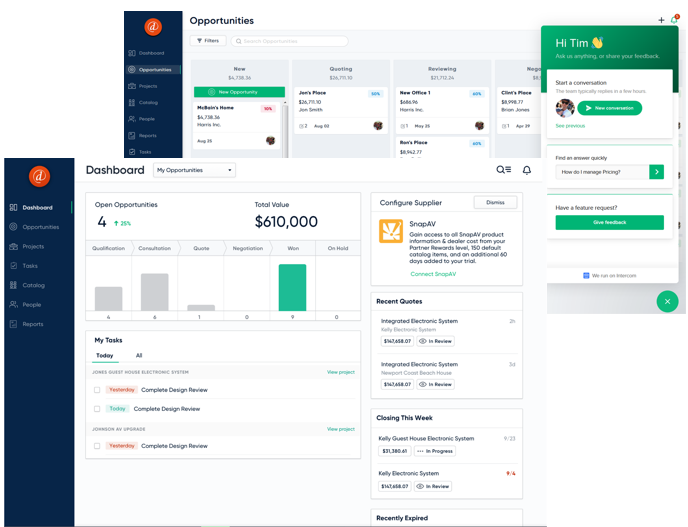Click the search list icon on Dashboard header
This screenshot has width=688, height=527.
503,169
